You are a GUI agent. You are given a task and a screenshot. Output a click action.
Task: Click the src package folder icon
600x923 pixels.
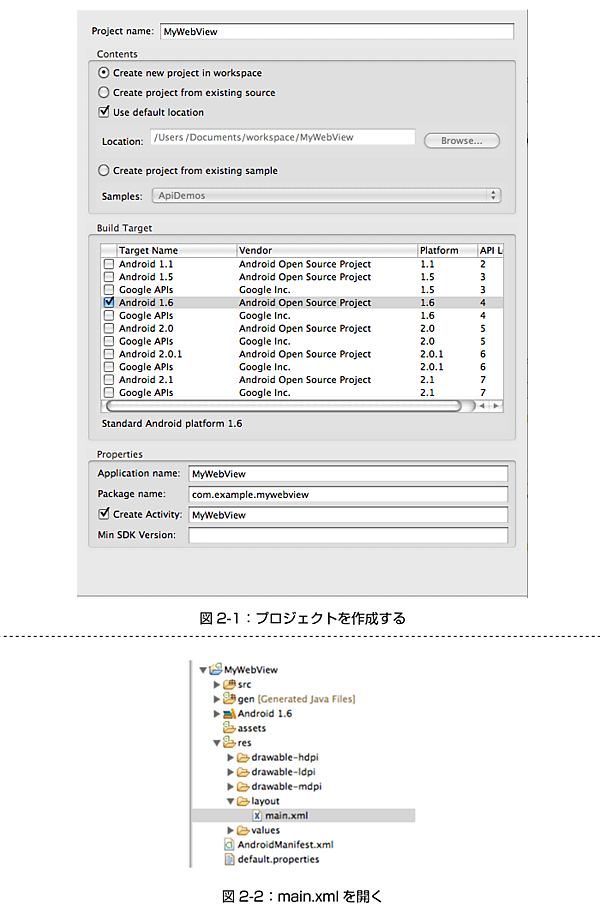(x=229, y=684)
